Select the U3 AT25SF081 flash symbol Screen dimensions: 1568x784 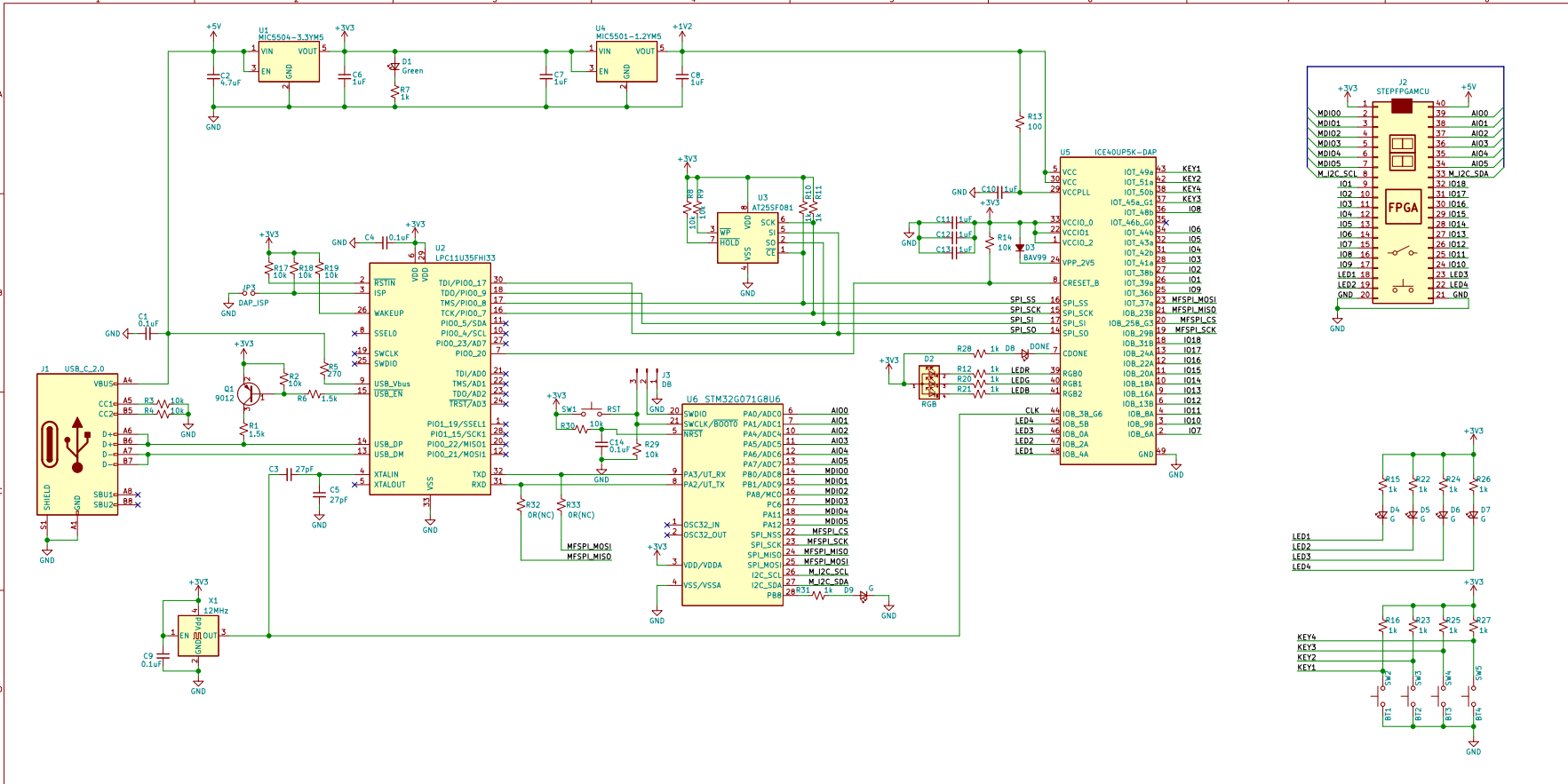point(748,237)
